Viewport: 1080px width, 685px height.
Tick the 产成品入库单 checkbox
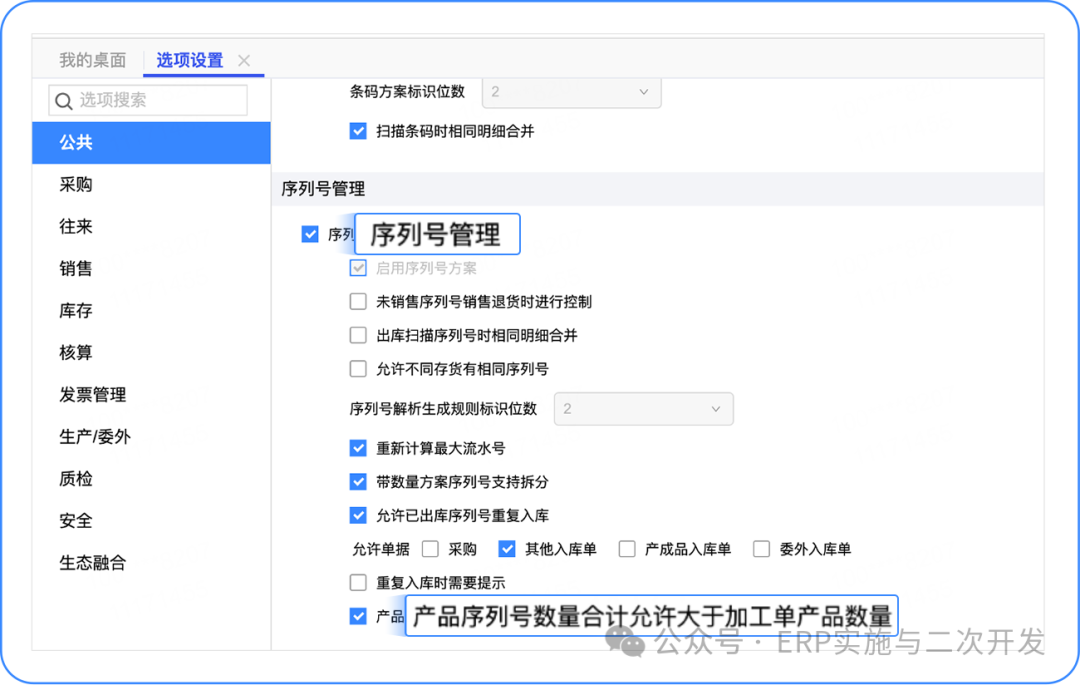coord(627,549)
